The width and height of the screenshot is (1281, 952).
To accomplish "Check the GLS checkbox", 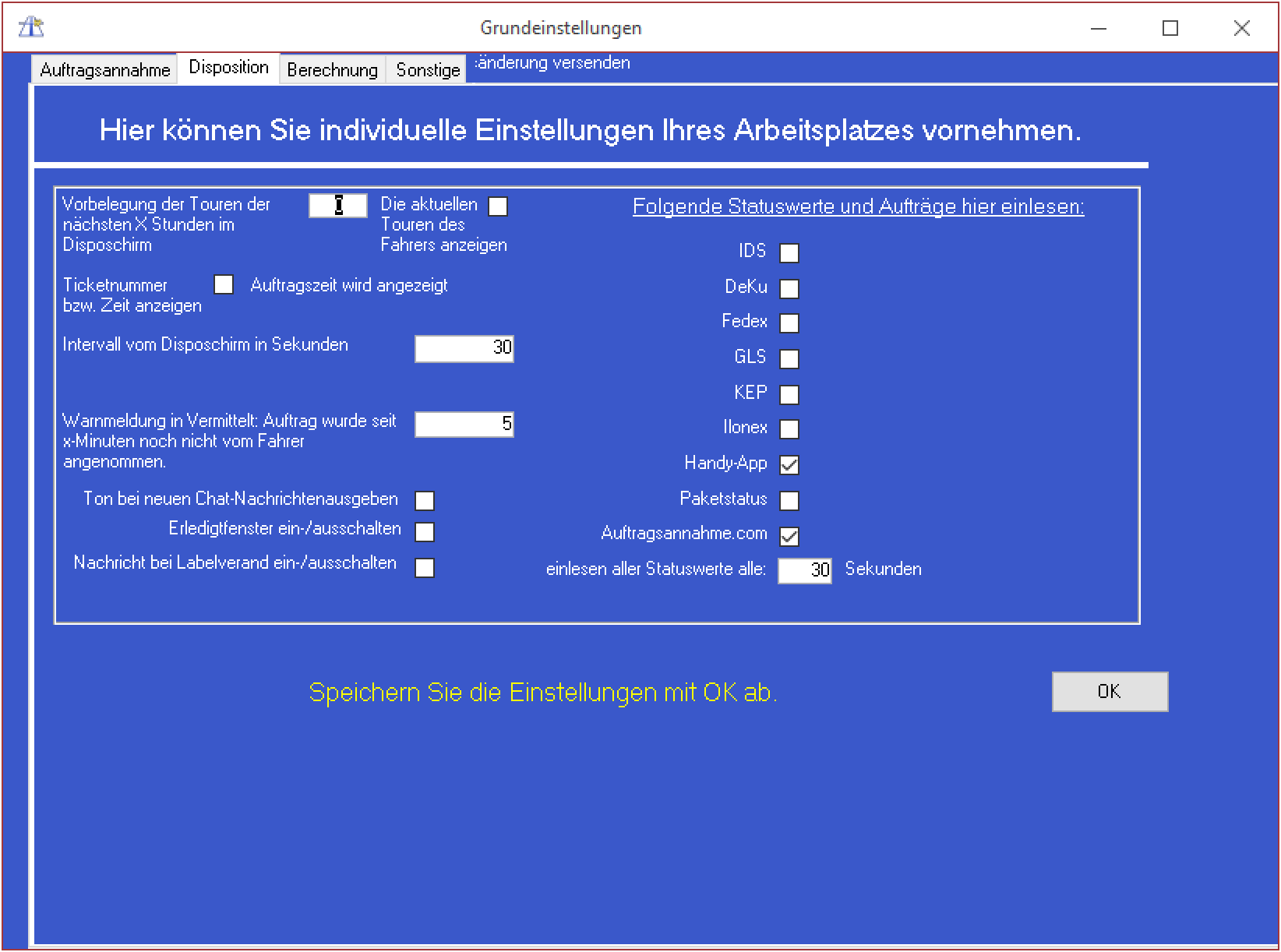I will click(789, 358).
